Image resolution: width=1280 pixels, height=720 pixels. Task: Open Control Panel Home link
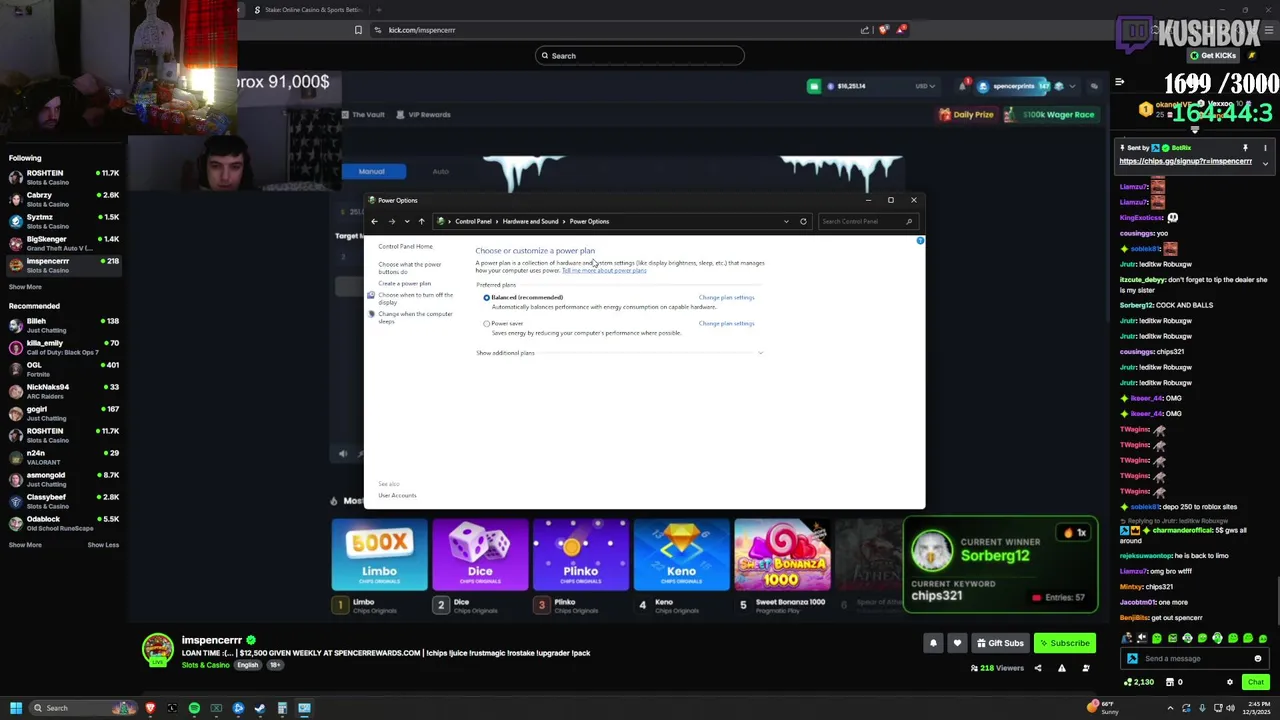pyautogui.click(x=405, y=246)
